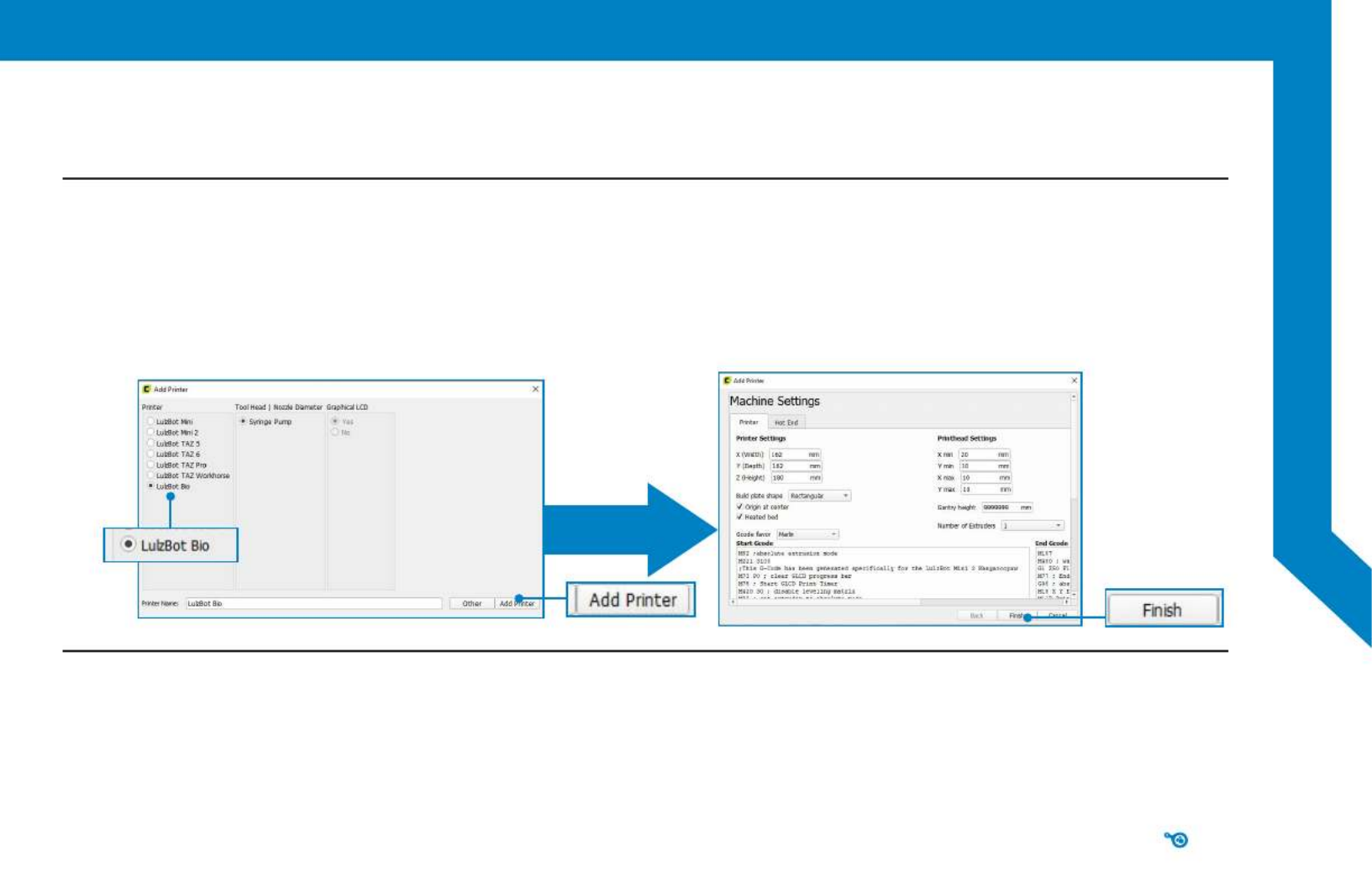
Task: Open the Number of Extruders dropdown
Action: (x=1033, y=526)
